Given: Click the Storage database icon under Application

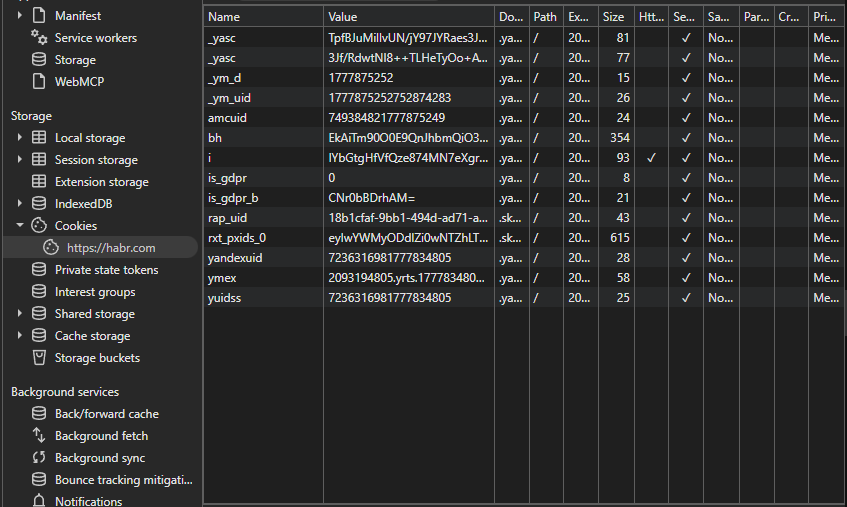Looking at the screenshot, I should (x=39, y=59).
